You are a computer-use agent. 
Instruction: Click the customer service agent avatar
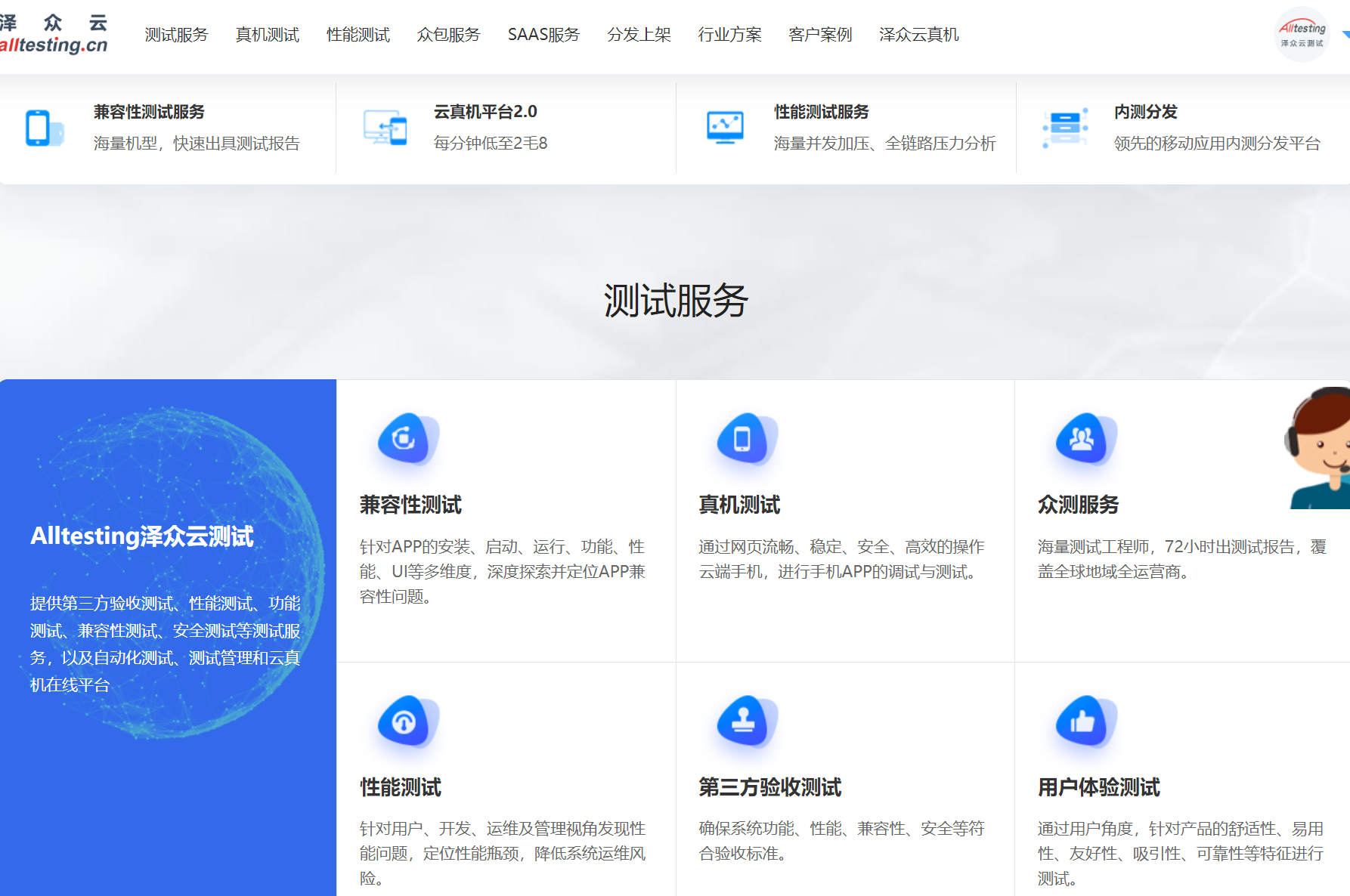click(x=1321, y=450)
